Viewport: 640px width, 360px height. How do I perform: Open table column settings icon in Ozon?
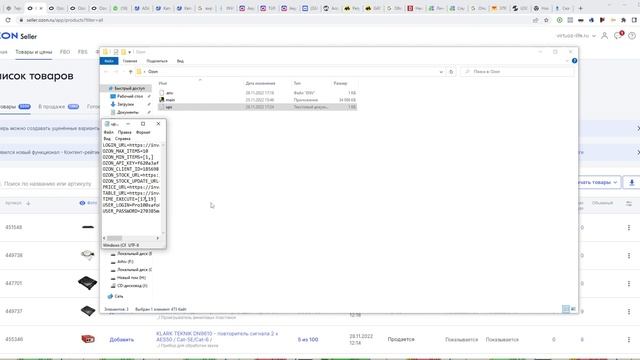(x=629, y=203)
